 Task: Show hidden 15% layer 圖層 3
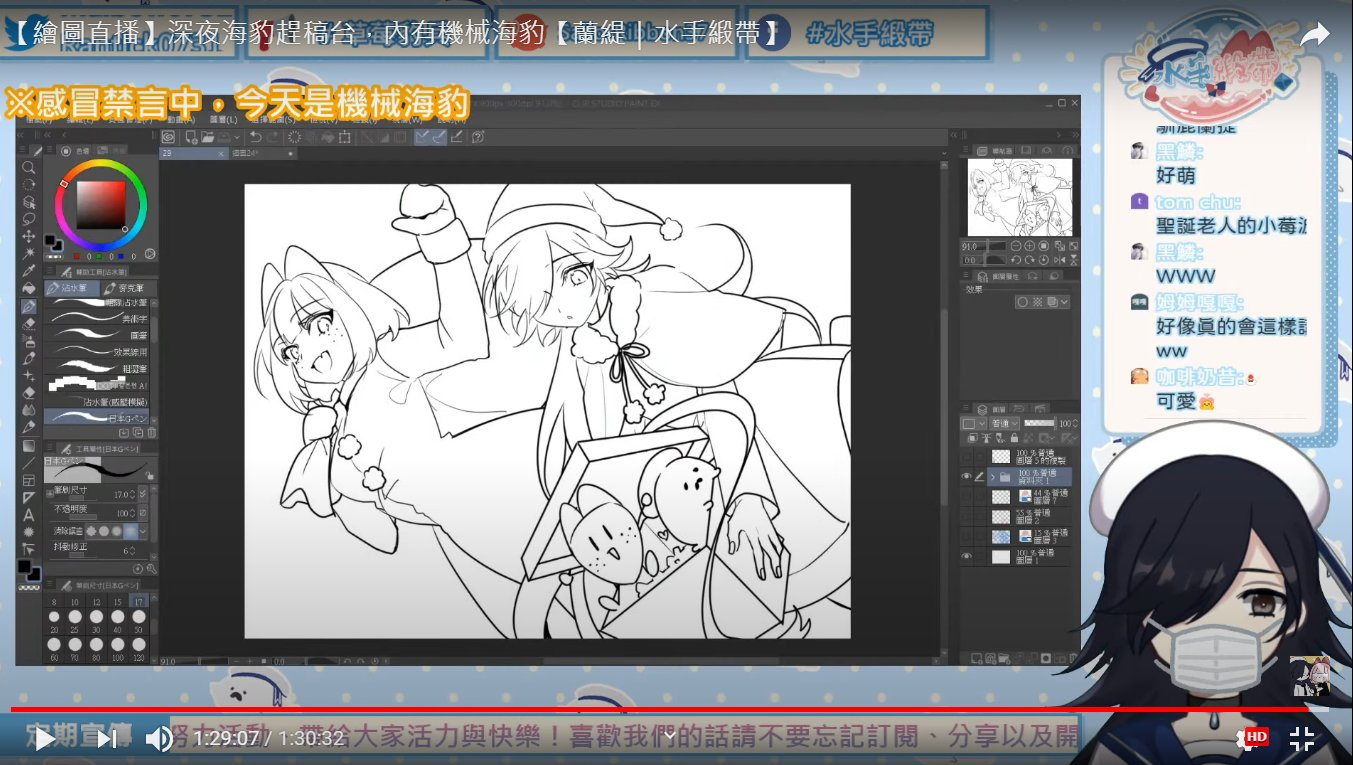966,537
